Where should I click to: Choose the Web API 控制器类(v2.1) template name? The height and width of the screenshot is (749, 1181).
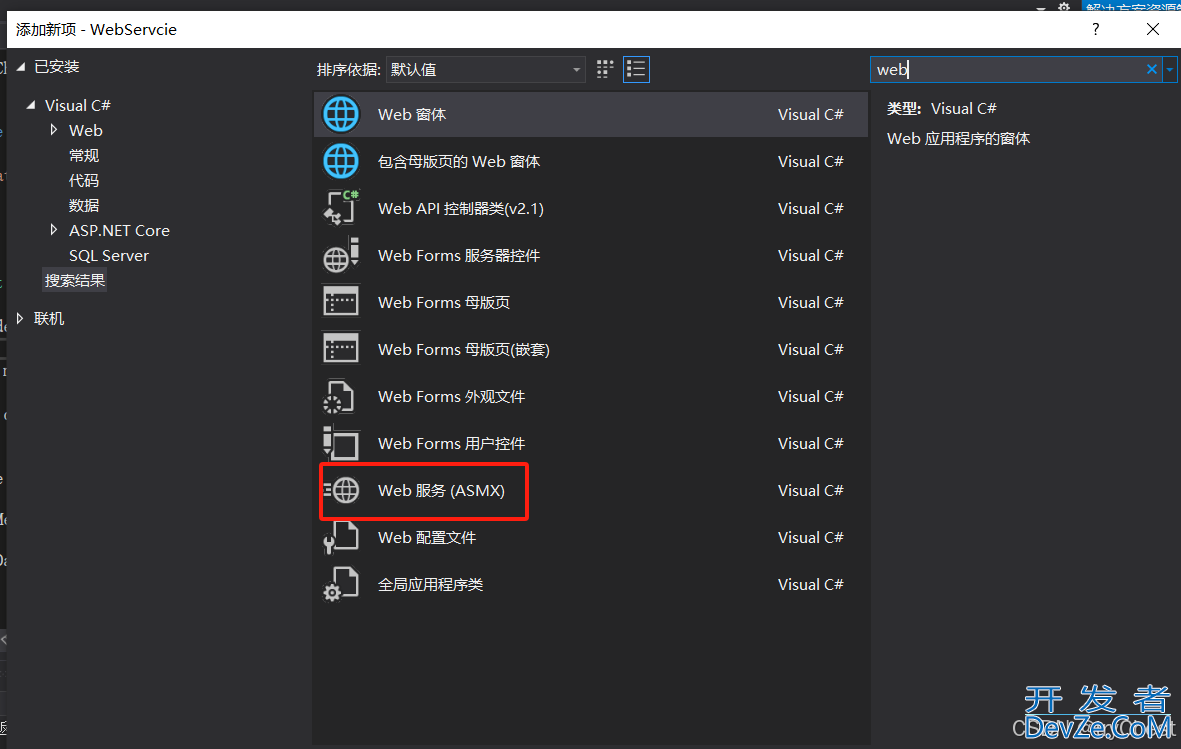point(461,209)
